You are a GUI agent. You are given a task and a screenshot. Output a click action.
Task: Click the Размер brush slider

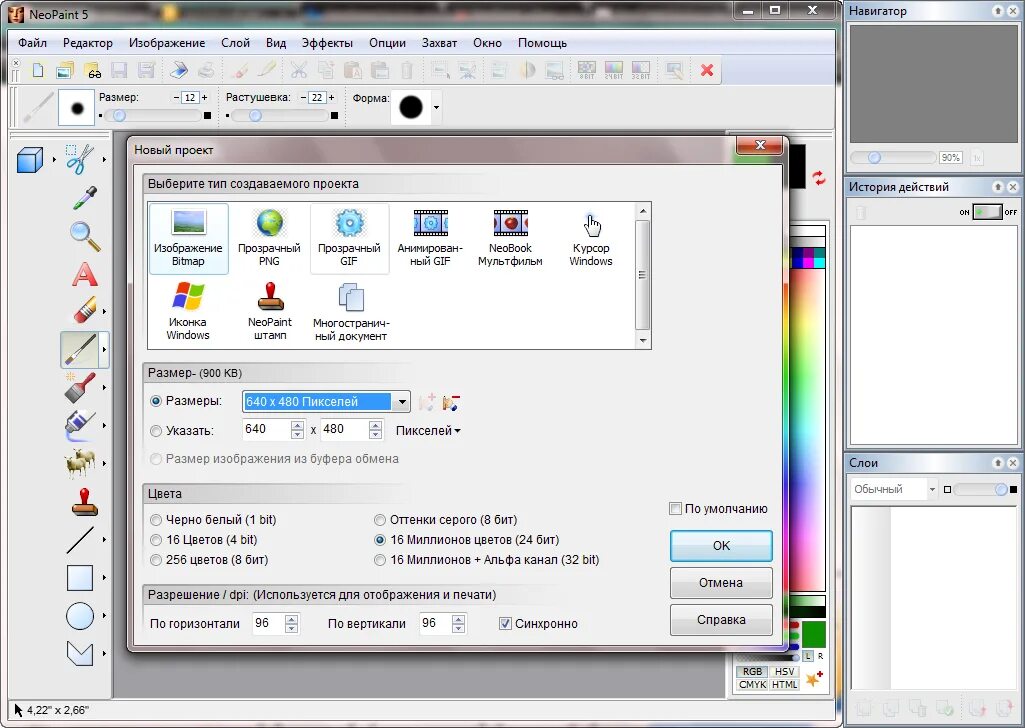pos(152,116)
